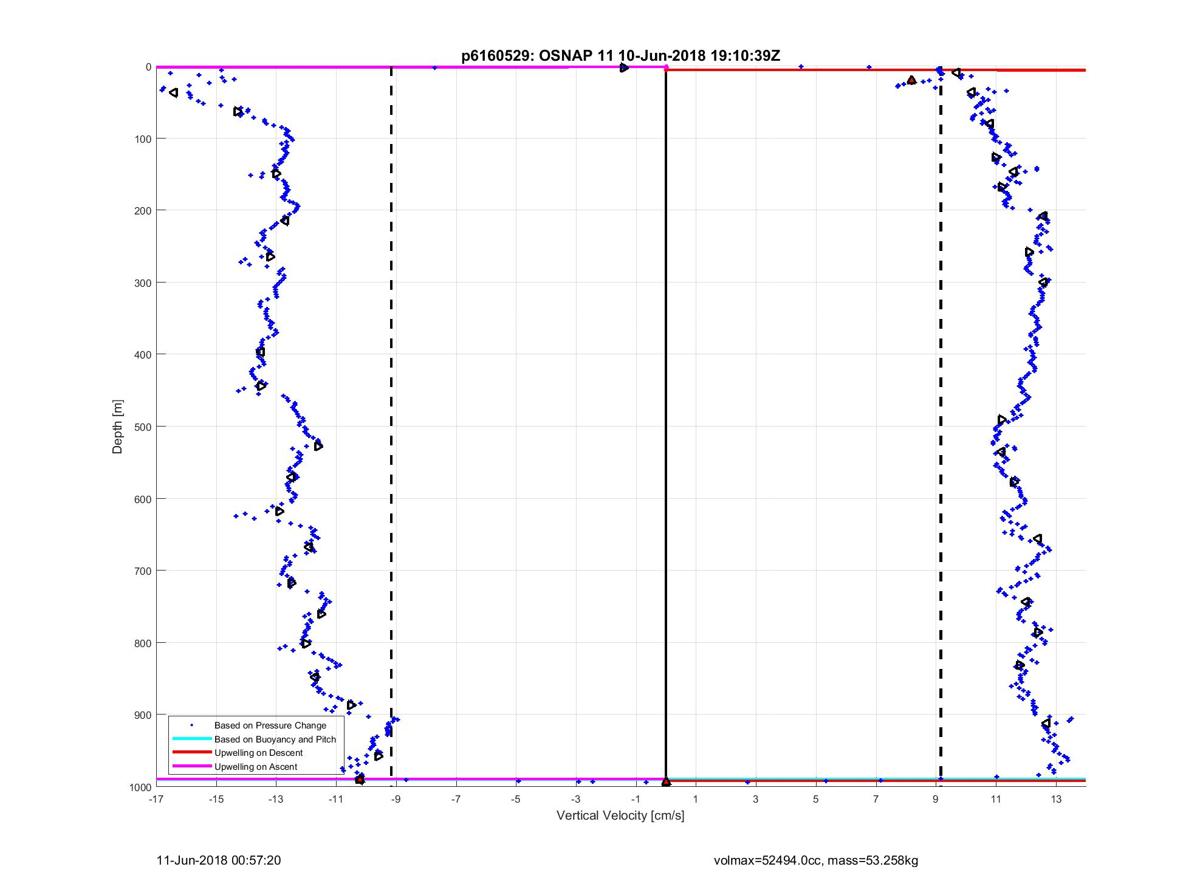Click the x-axis tick label '-3'

(575, 799)
